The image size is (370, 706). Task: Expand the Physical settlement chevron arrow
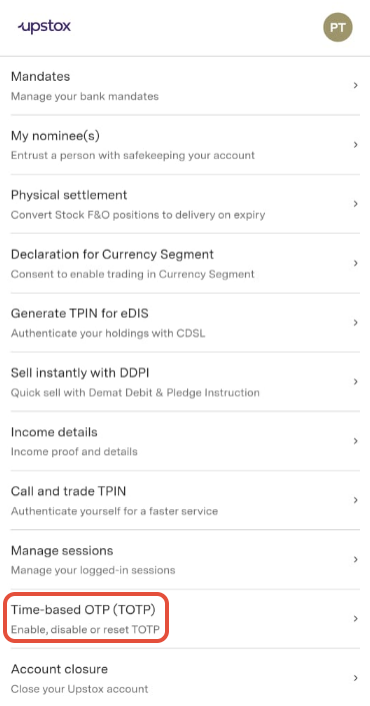tap(356, 204)
